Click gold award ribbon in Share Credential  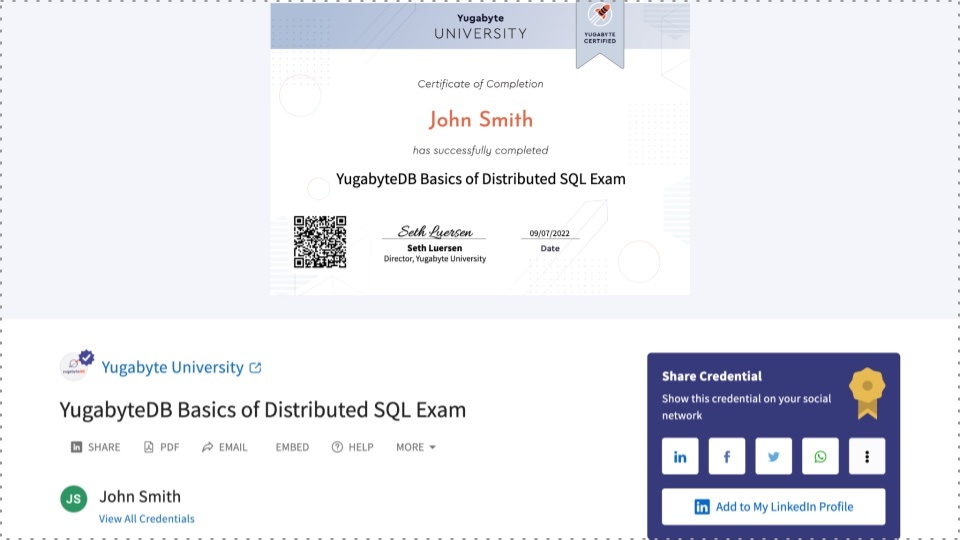point(867,393)
